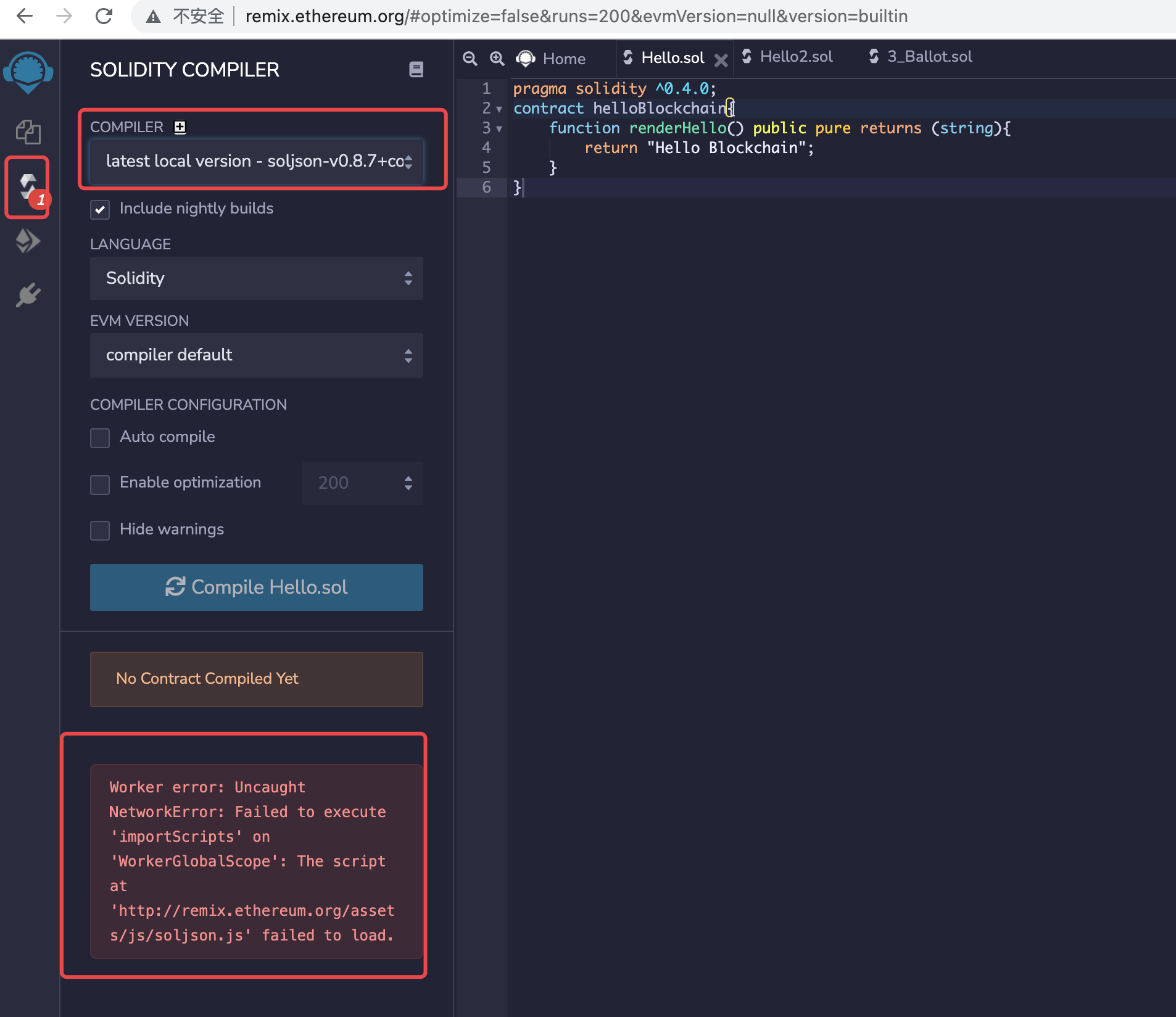
Task: Uncheck Include nightly builds
Action: 100,209
